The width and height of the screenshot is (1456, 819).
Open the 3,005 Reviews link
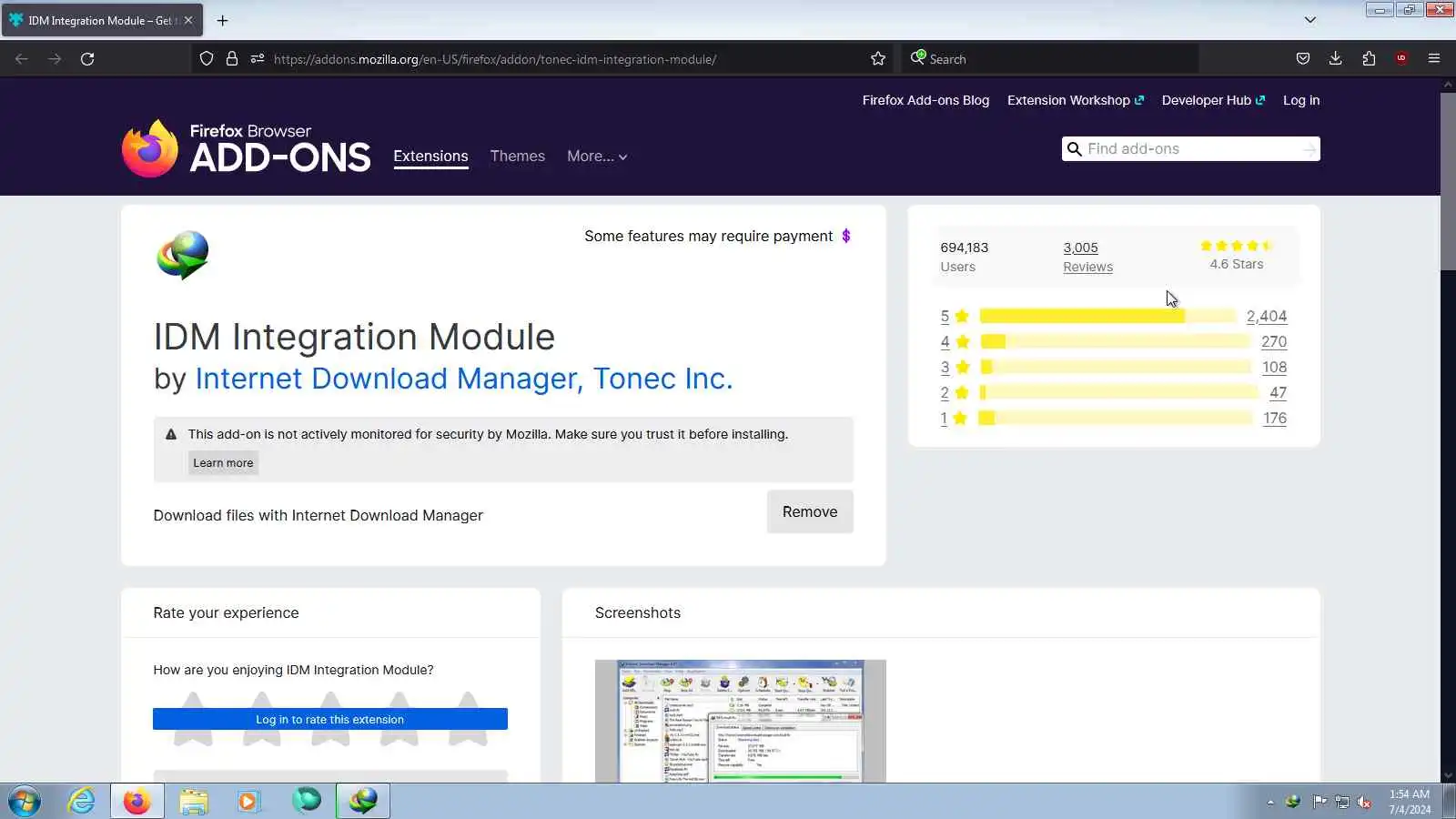point(1088,257)
